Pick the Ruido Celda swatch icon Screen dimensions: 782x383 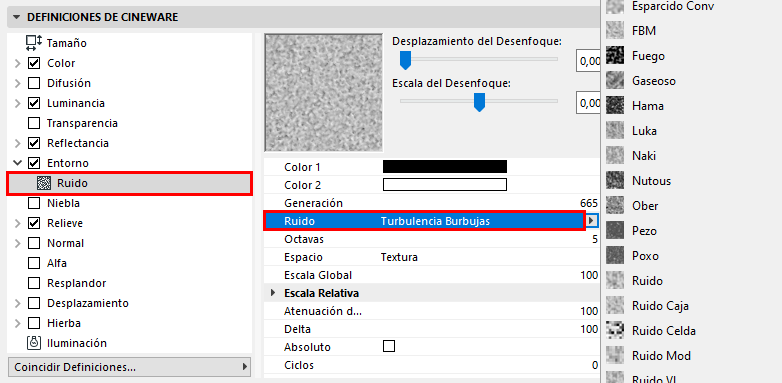coord(615,330)
